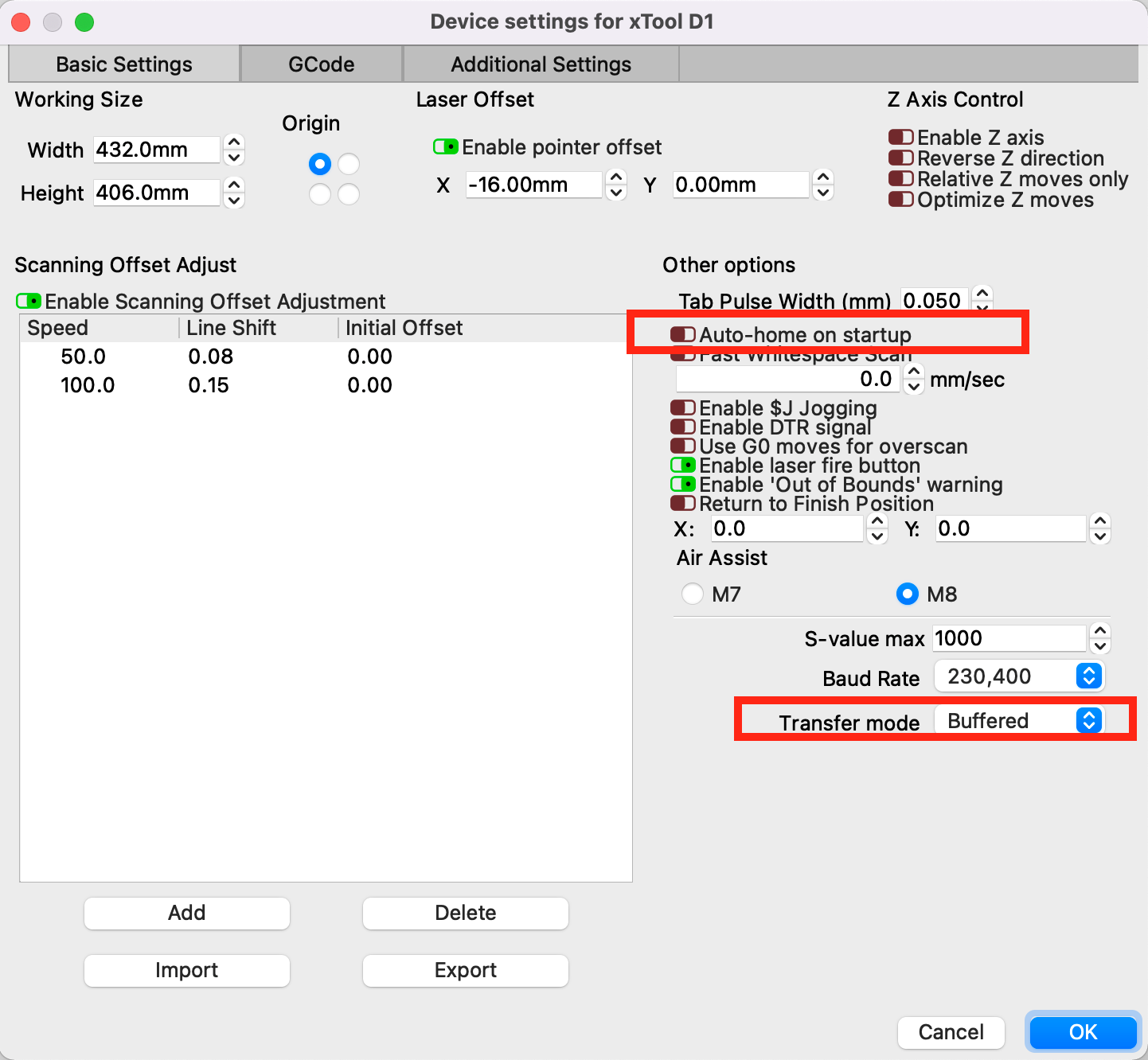Increase Laser Offset X with up arrow
The image size is (1148, 1060).
tap(616, 177)
